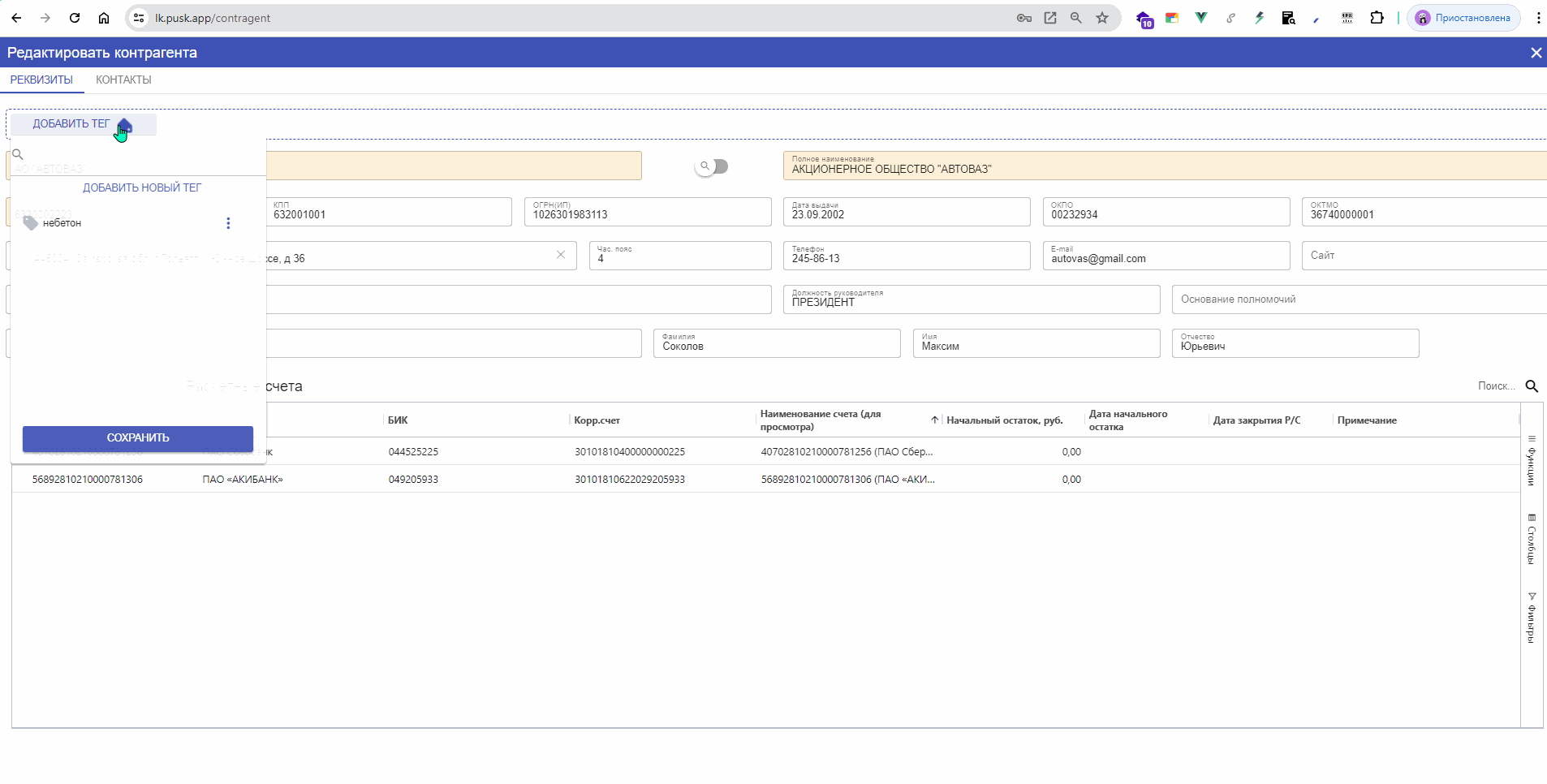Open the Chrome three-dot menu

coord(1538,18)
